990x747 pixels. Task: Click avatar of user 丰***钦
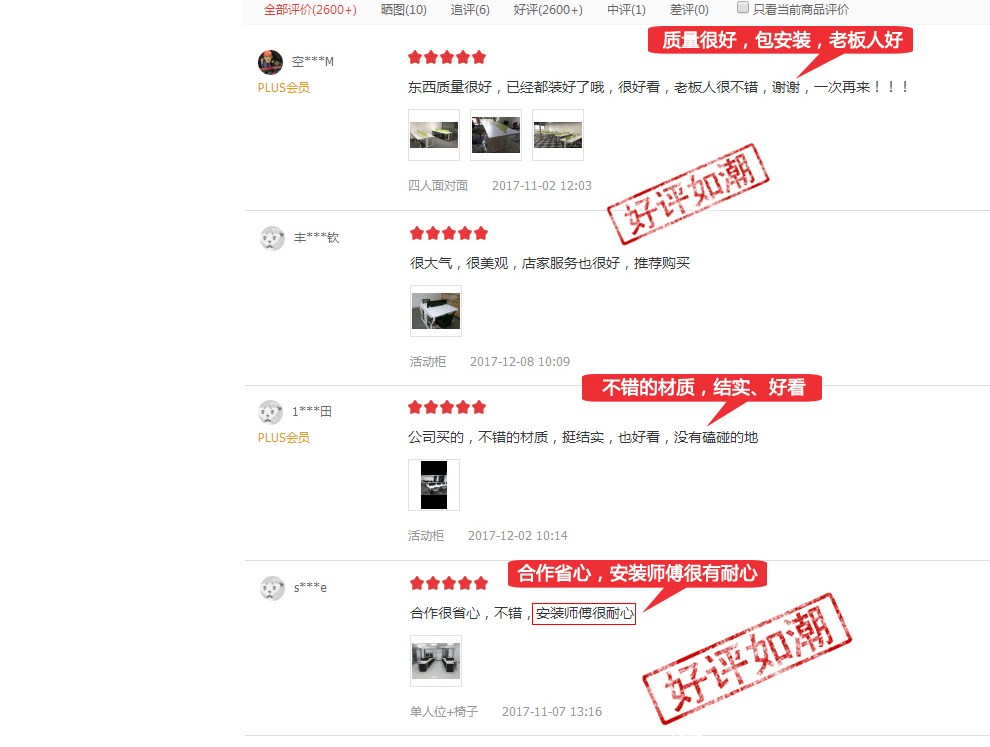click(272, 238)
